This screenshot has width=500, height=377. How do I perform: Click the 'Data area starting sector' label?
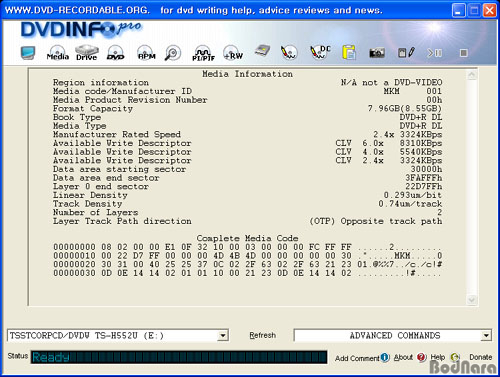[x=119, y=169]
